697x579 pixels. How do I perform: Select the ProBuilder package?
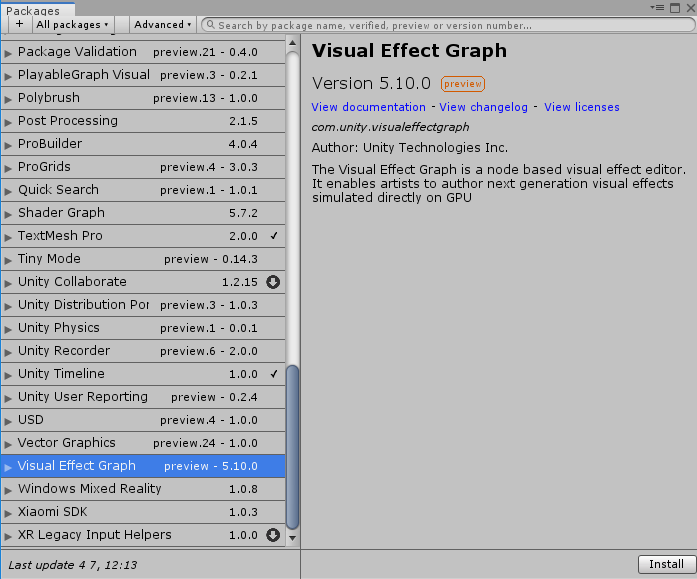(x=143, y=144)
